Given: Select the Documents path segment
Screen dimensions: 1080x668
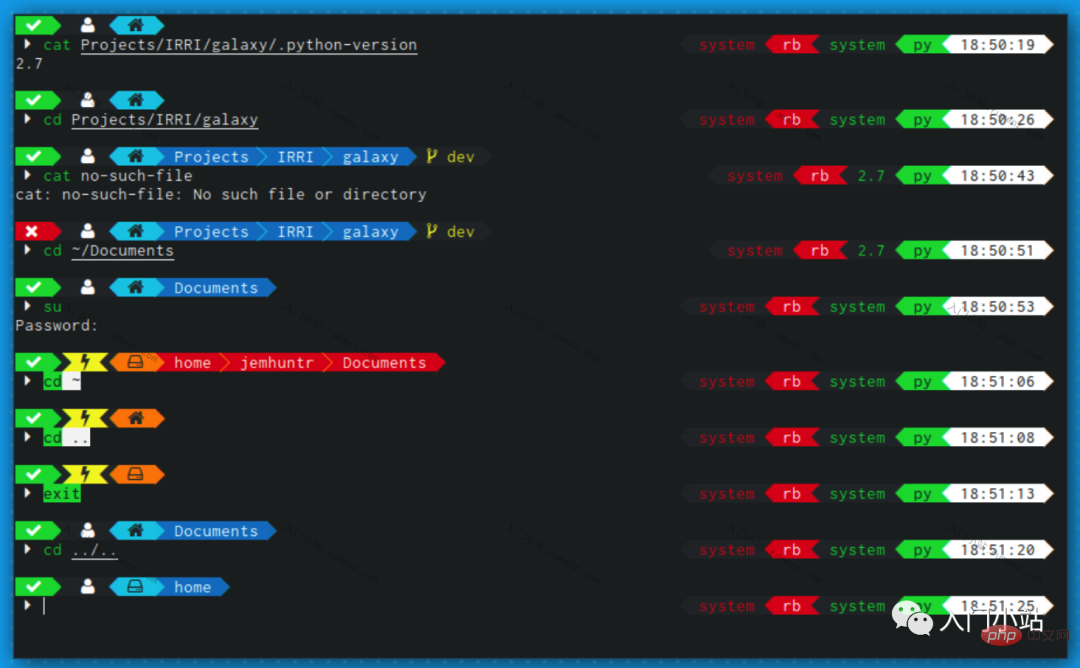Looking at the screenshot, I should coord(218,287).
